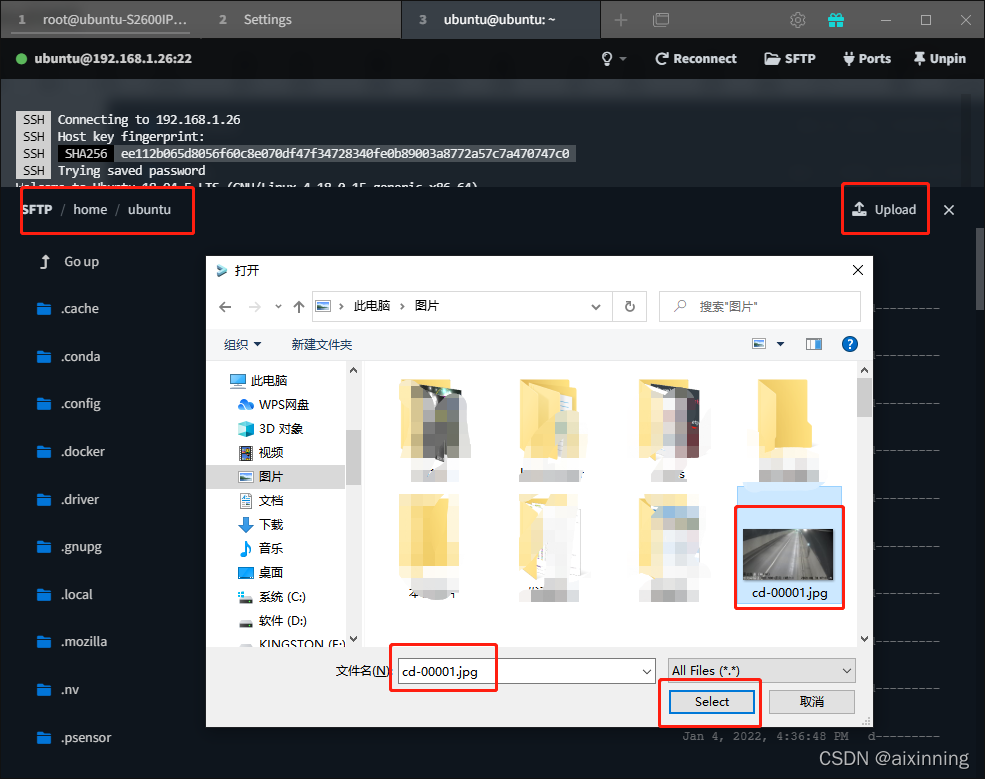
Task: Select 音乐 in the navigation tree
Action: click(x=261, y=548)
